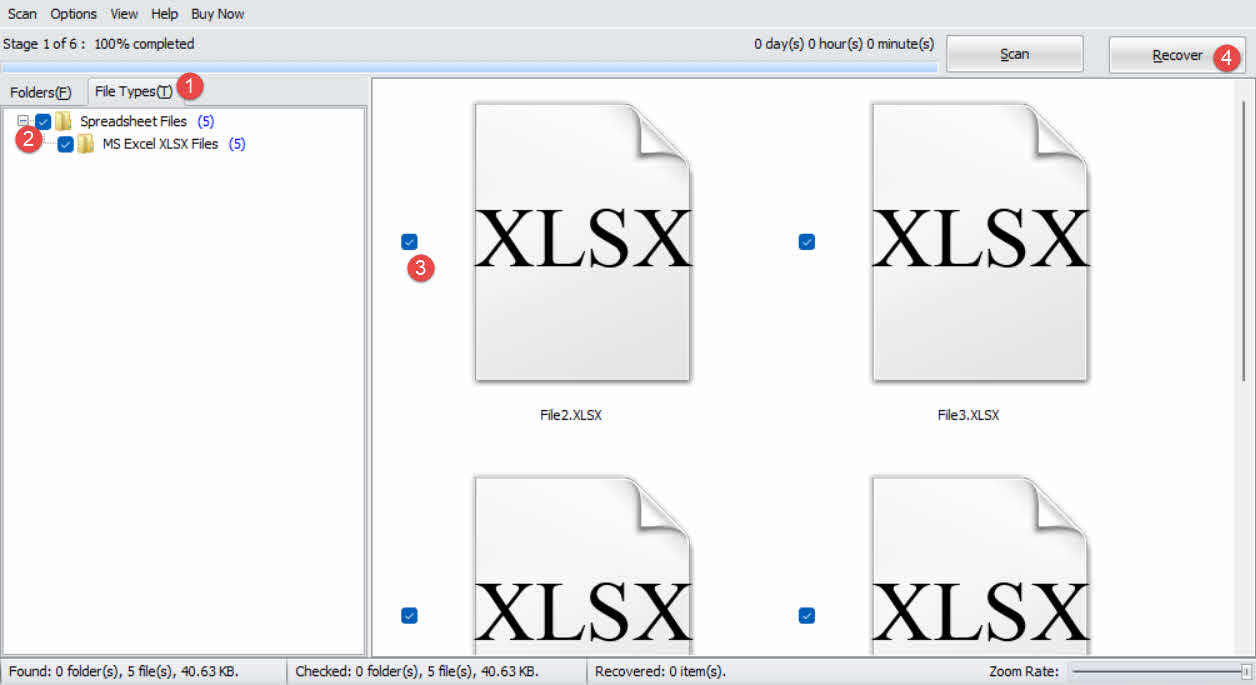Click the scan progress bar
This screenshot has width=1256, height=685.
pyautogui.click(x=470, y=67)
